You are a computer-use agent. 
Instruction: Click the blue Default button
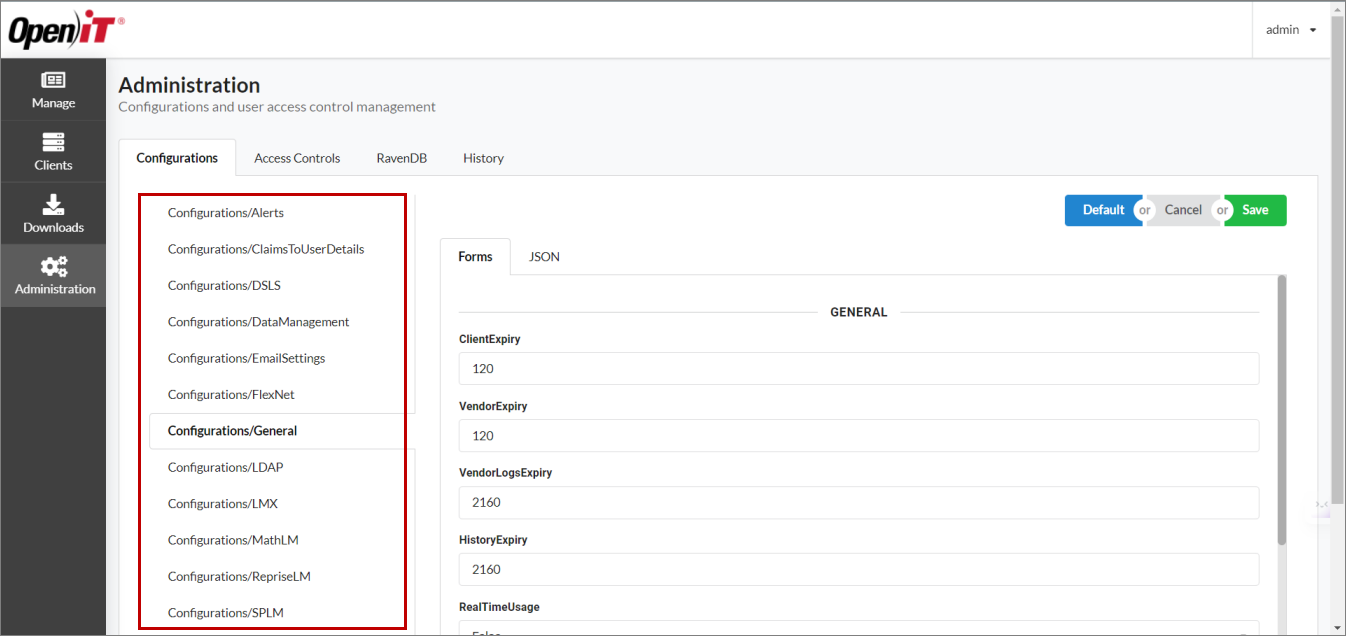pos(1103,210)
